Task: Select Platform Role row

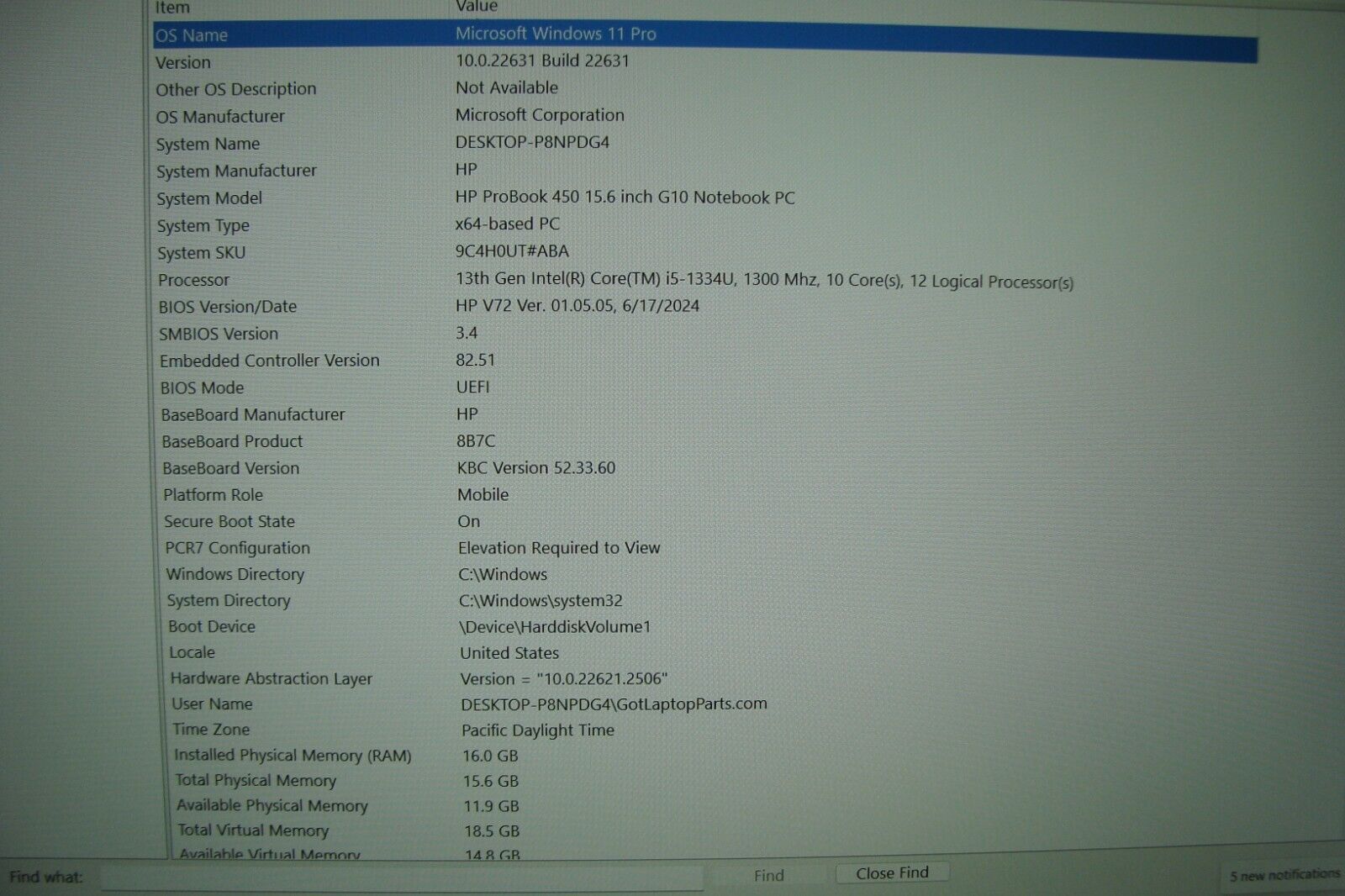Action: point(213,496)
